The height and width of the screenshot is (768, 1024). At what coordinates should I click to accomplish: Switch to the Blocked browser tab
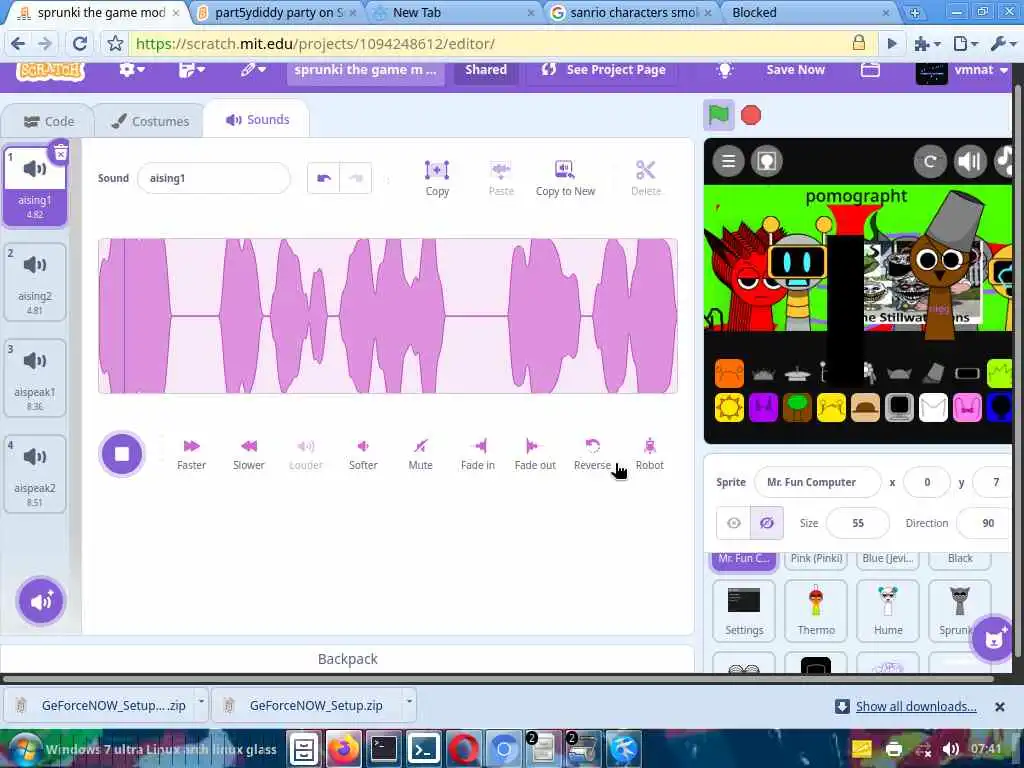tap(810, 12)
